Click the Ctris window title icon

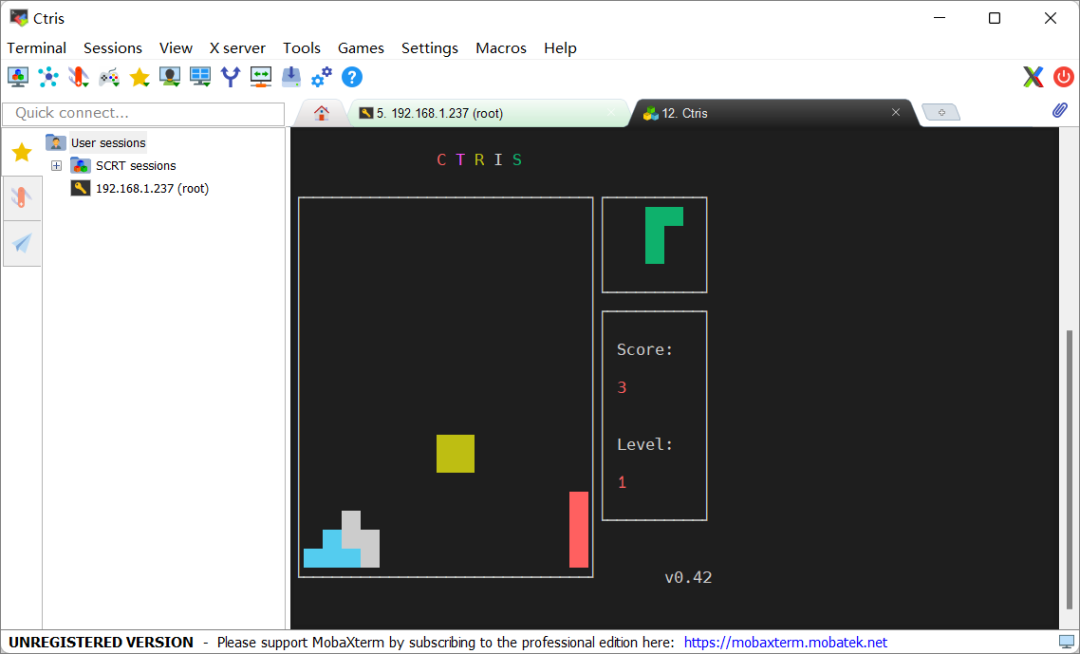click(x=19, y=18)
